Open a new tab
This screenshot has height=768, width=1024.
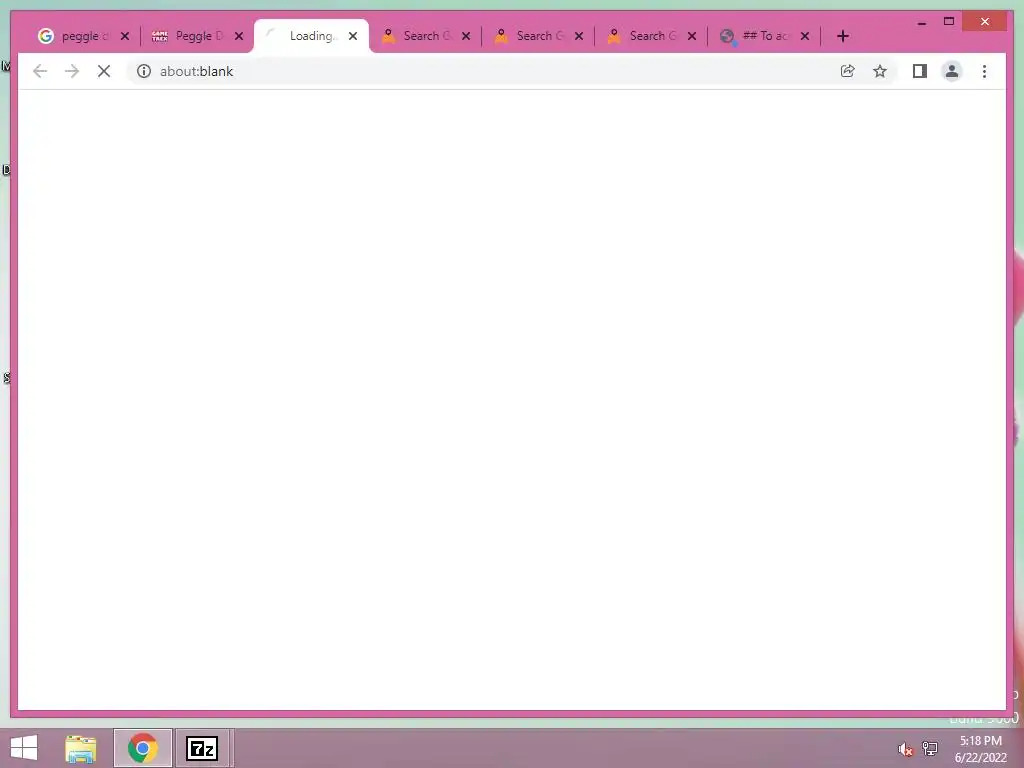[842, 36]
